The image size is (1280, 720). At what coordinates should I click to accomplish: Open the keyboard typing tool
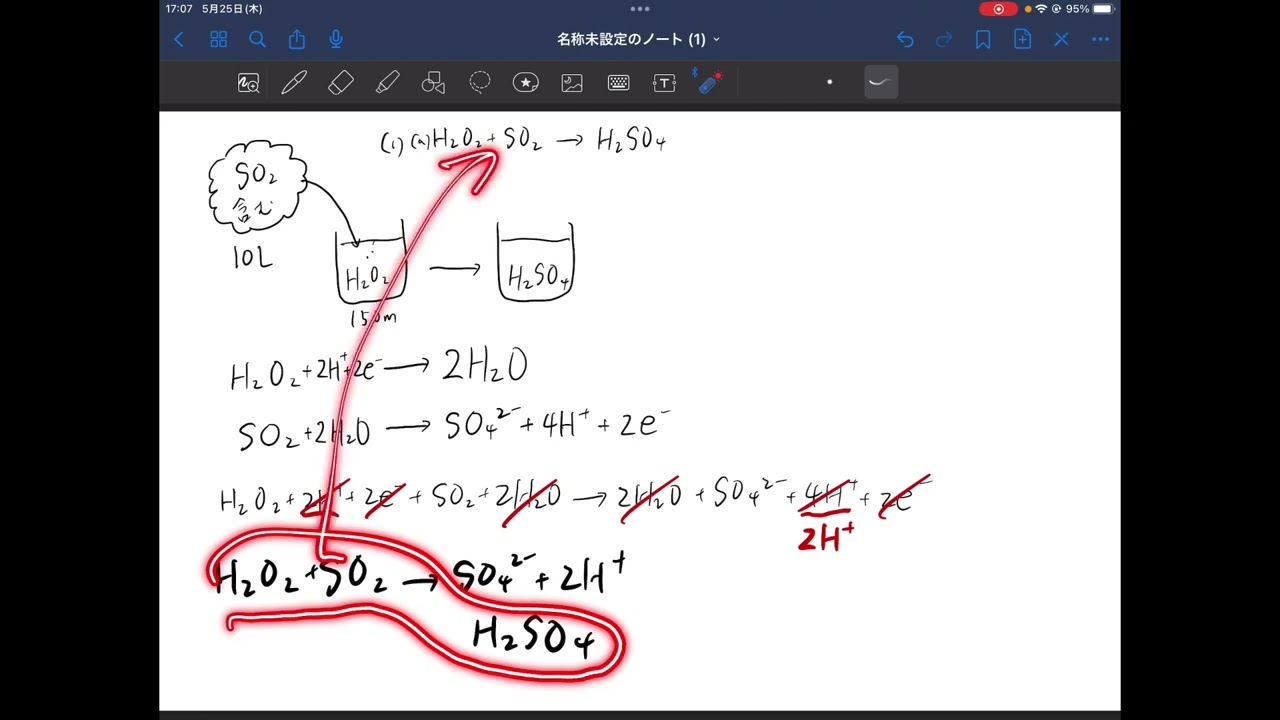(618, 83)
